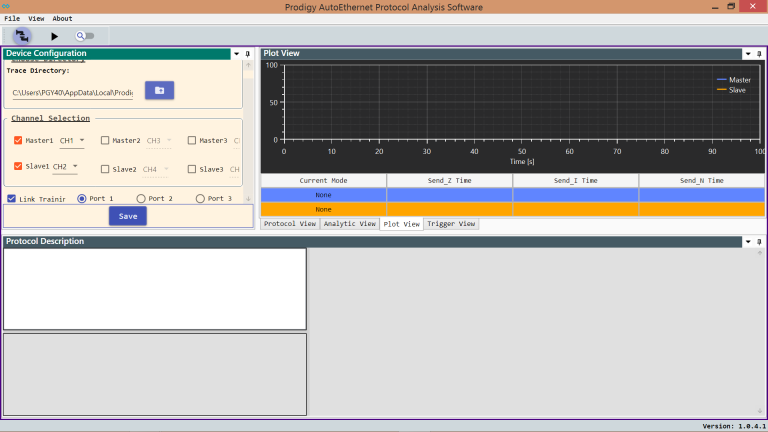The width and height of the screenshot is (768, 432).
Task: Click the Send_N Time column header
Action: pos(702,180)
